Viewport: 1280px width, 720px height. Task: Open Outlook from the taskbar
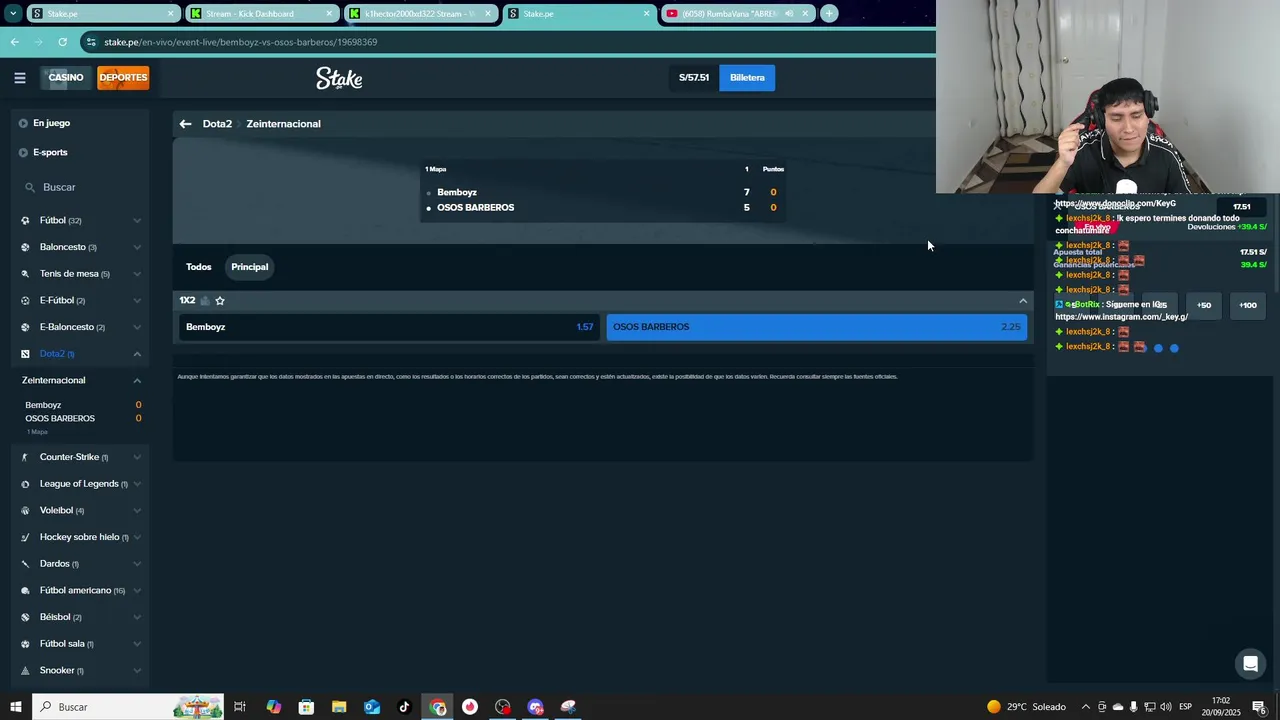[372, 707]
